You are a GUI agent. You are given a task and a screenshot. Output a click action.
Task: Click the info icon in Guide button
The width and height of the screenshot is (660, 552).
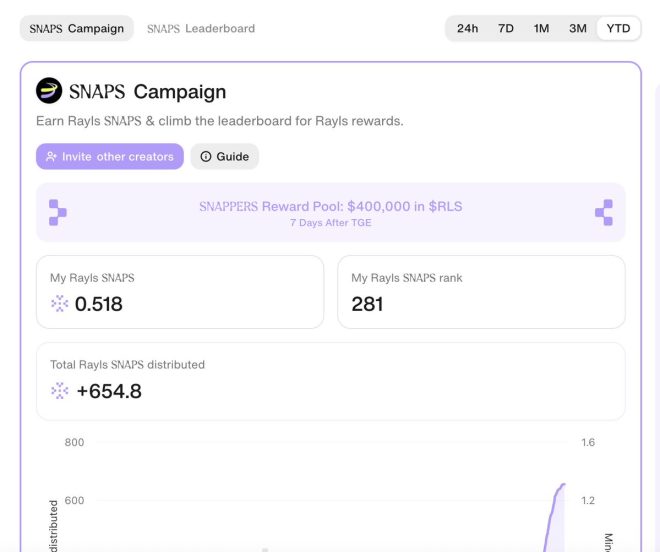click(x=206, y=157)
